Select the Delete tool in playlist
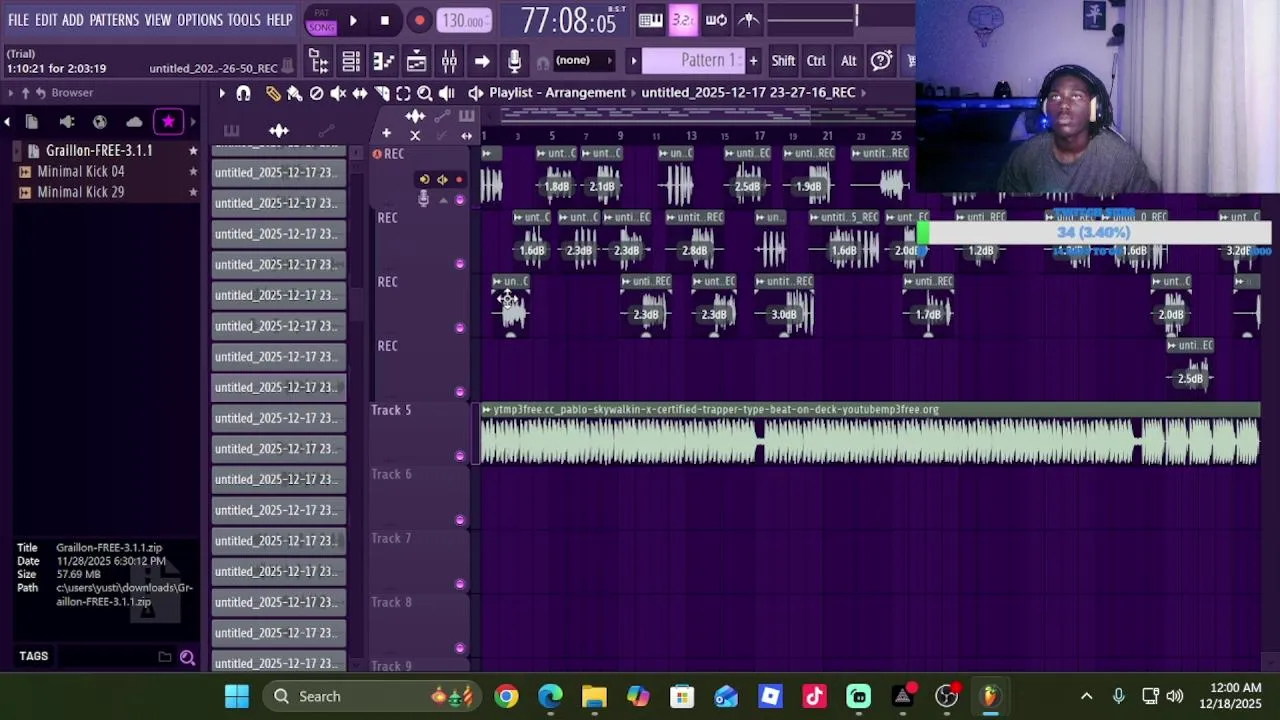 316,93
